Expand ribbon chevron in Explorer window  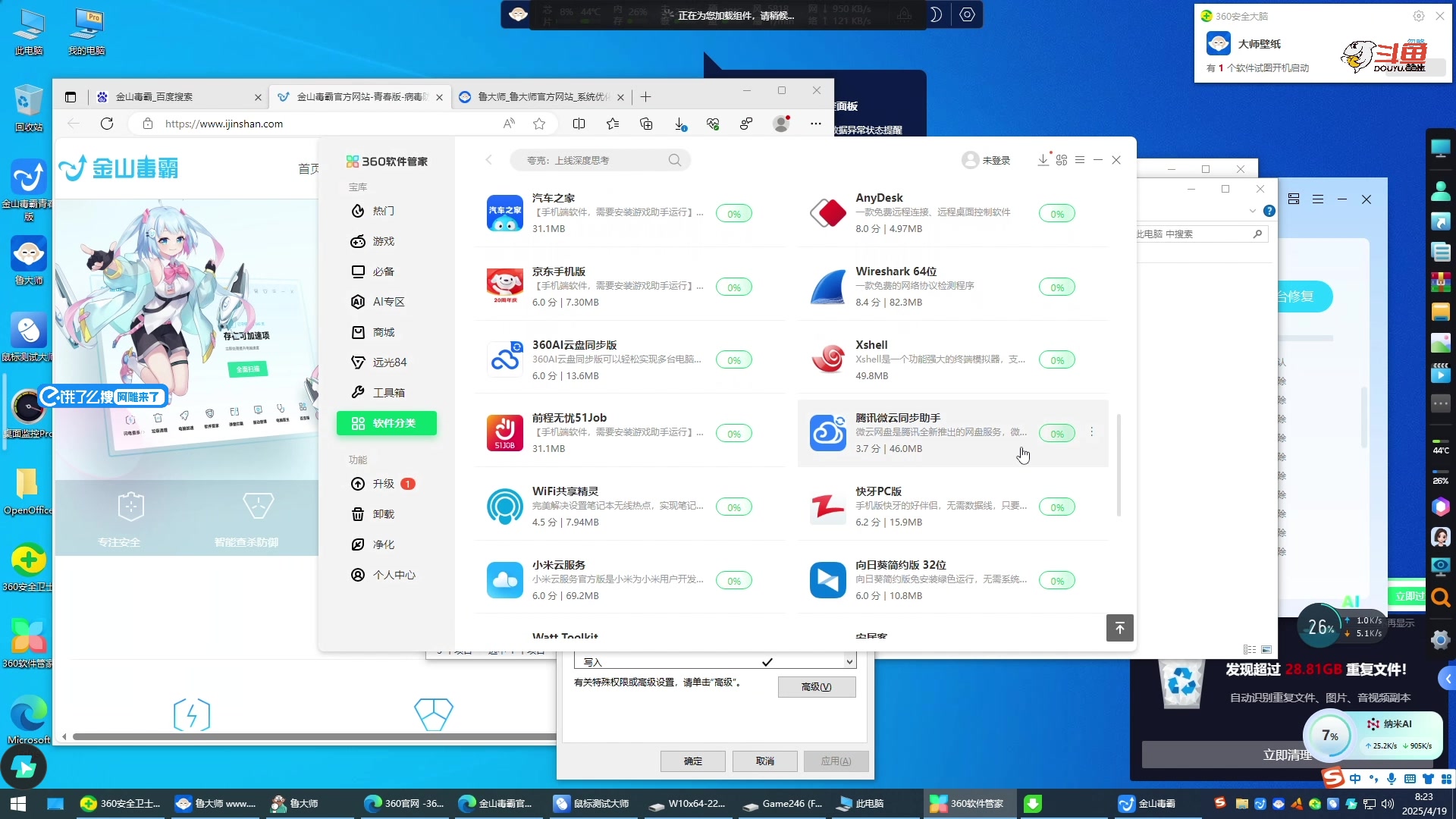pos(1252,211)
